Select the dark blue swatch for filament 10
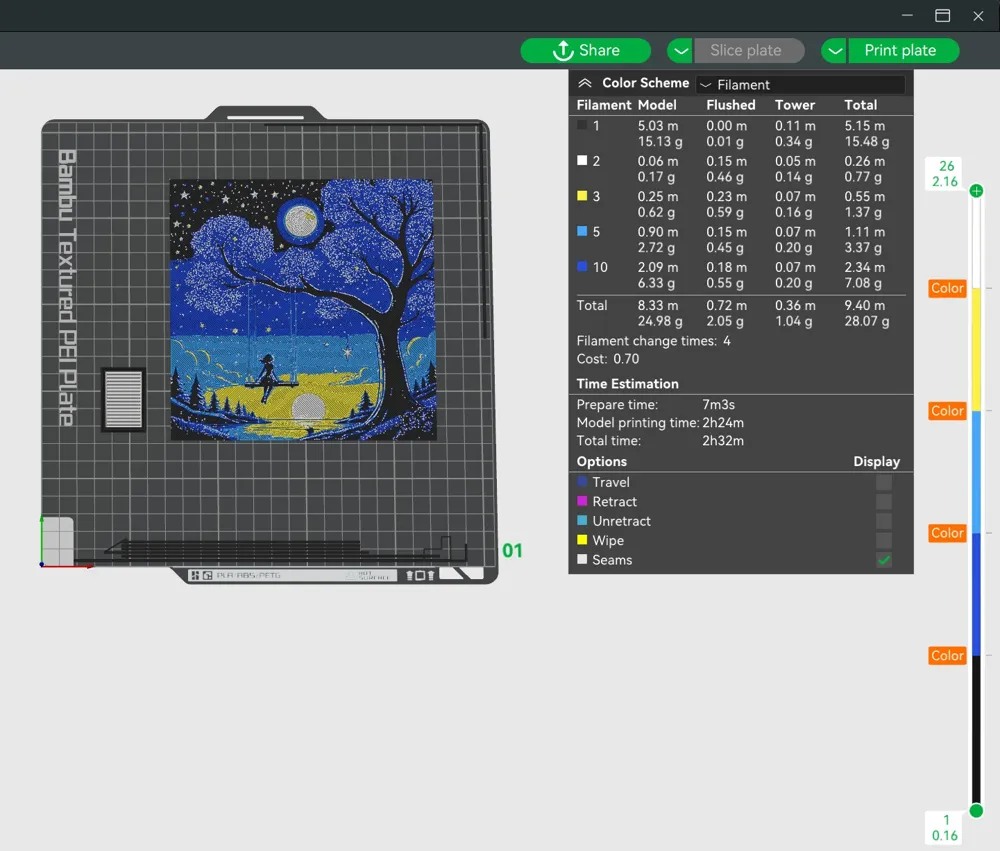Viewport: 1000px width, 851px height. tap(582, 267)
